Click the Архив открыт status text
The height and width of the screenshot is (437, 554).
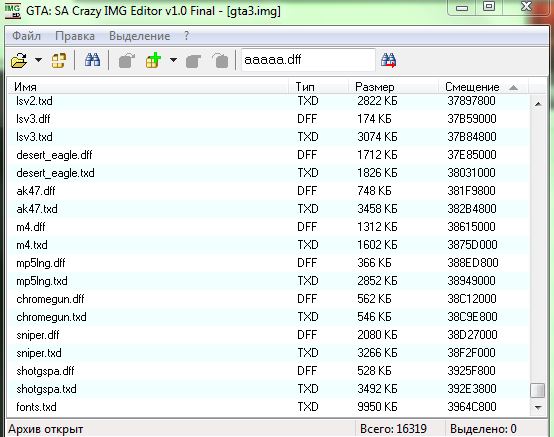46,430
